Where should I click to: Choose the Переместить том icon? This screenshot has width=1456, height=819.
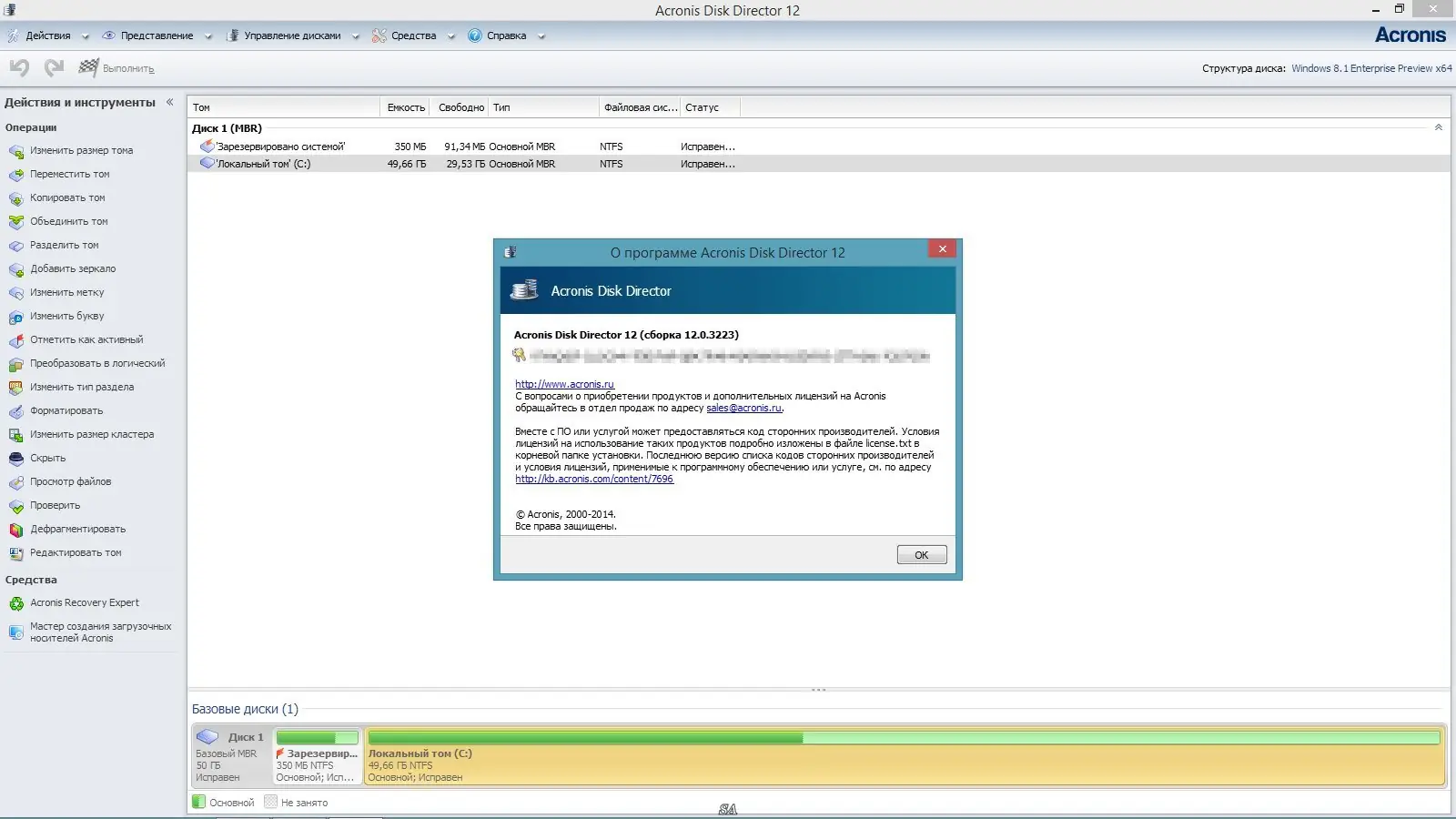tap(16, 175)
